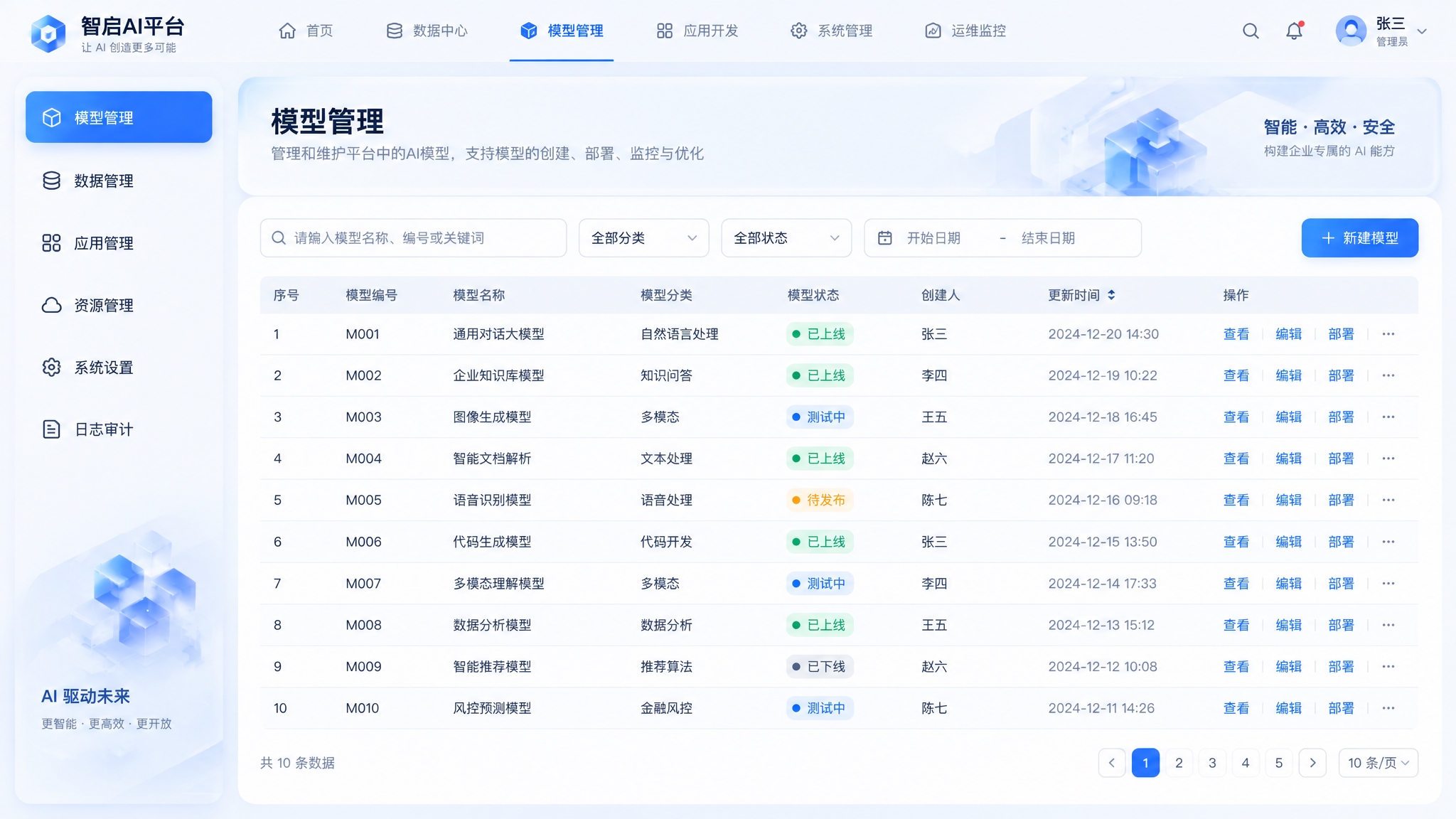The image size is (1456, 819).
Task: Click the 更新时间 sort arrows
Action: (x=1111, y=295)
